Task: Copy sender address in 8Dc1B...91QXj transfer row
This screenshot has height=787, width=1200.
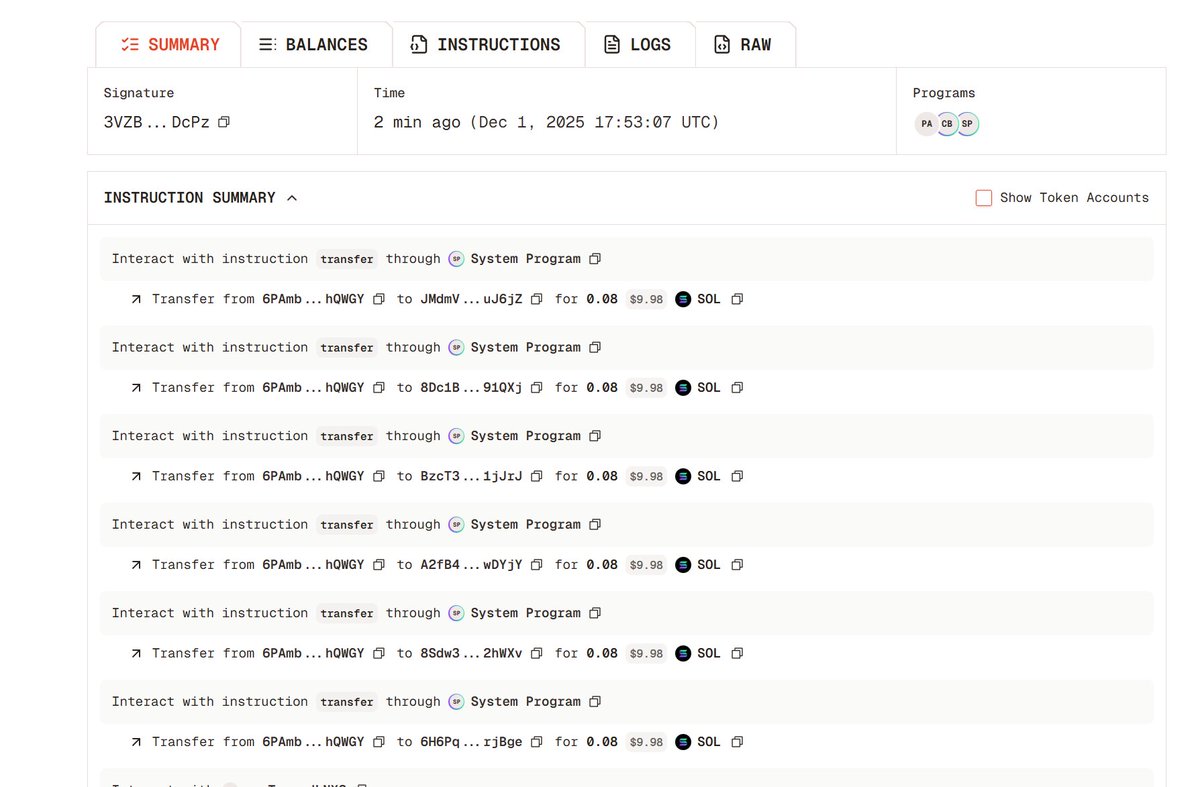Action: [379, 388]
